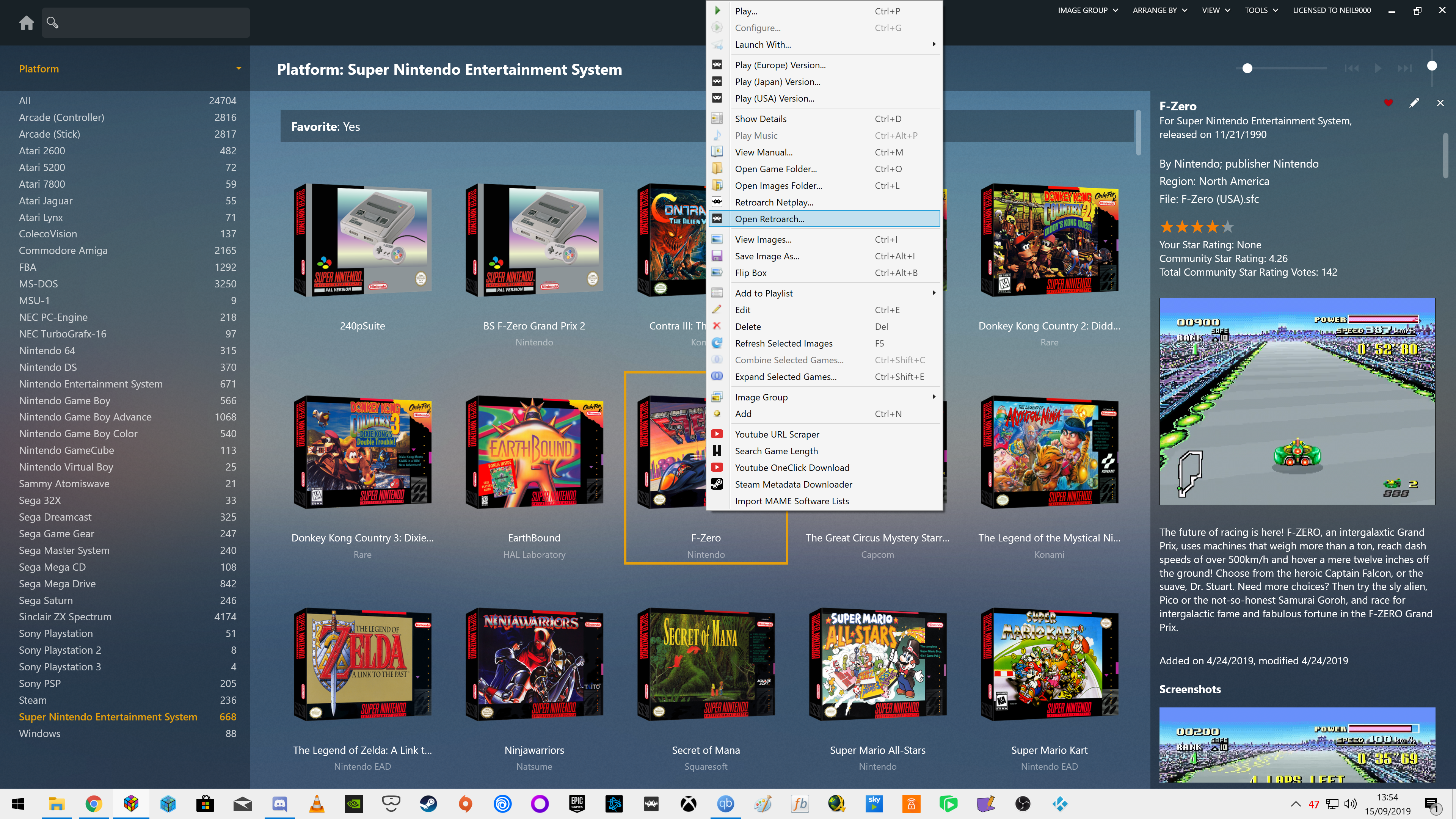
Task: Click the vertical volume slider knob
Action: (1432, 66)
